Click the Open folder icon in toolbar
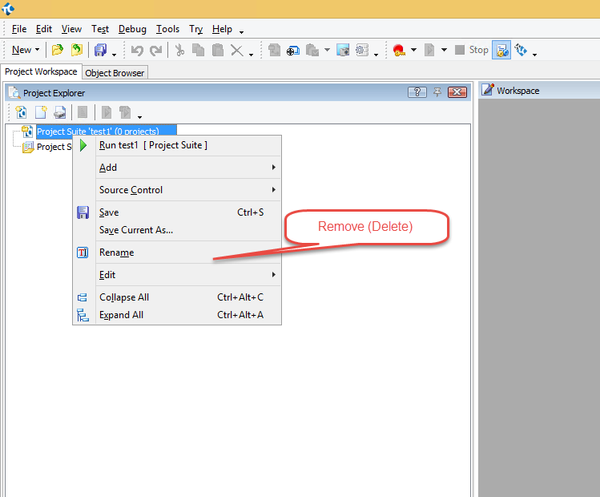600x497 pixels. (x=58, y=49)
